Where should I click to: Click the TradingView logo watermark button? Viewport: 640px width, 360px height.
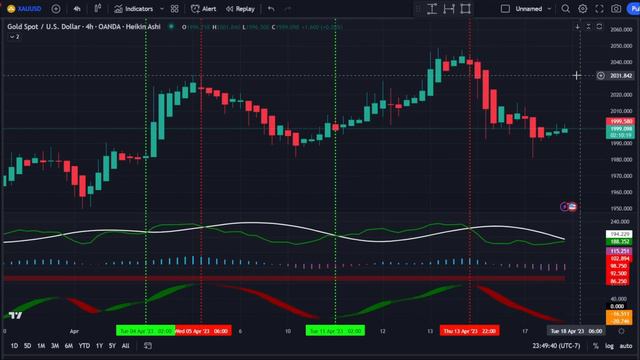point(16,315)
